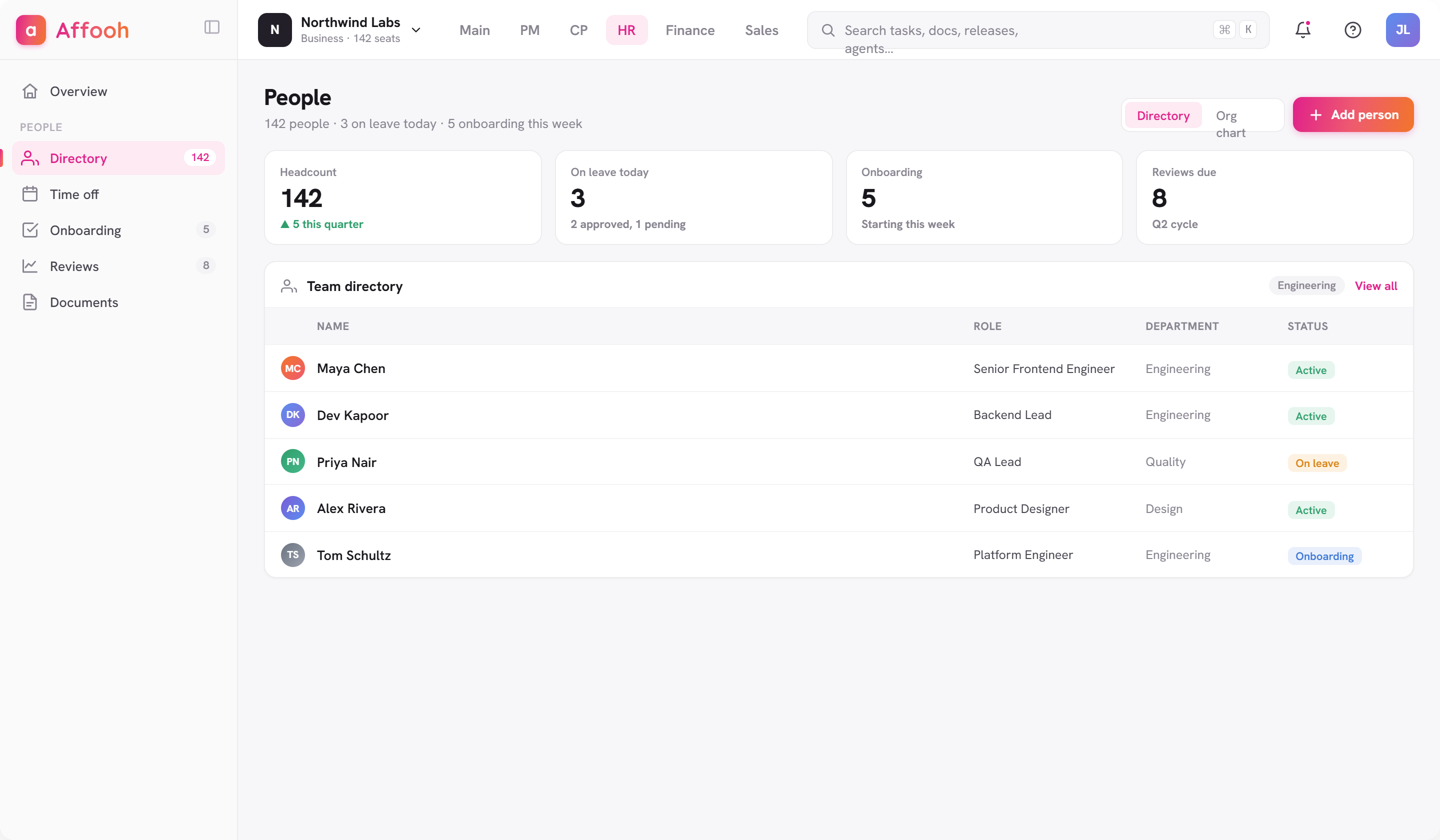Click the Reviews due card
The image size is (1440, 840).
[1275, 197]
